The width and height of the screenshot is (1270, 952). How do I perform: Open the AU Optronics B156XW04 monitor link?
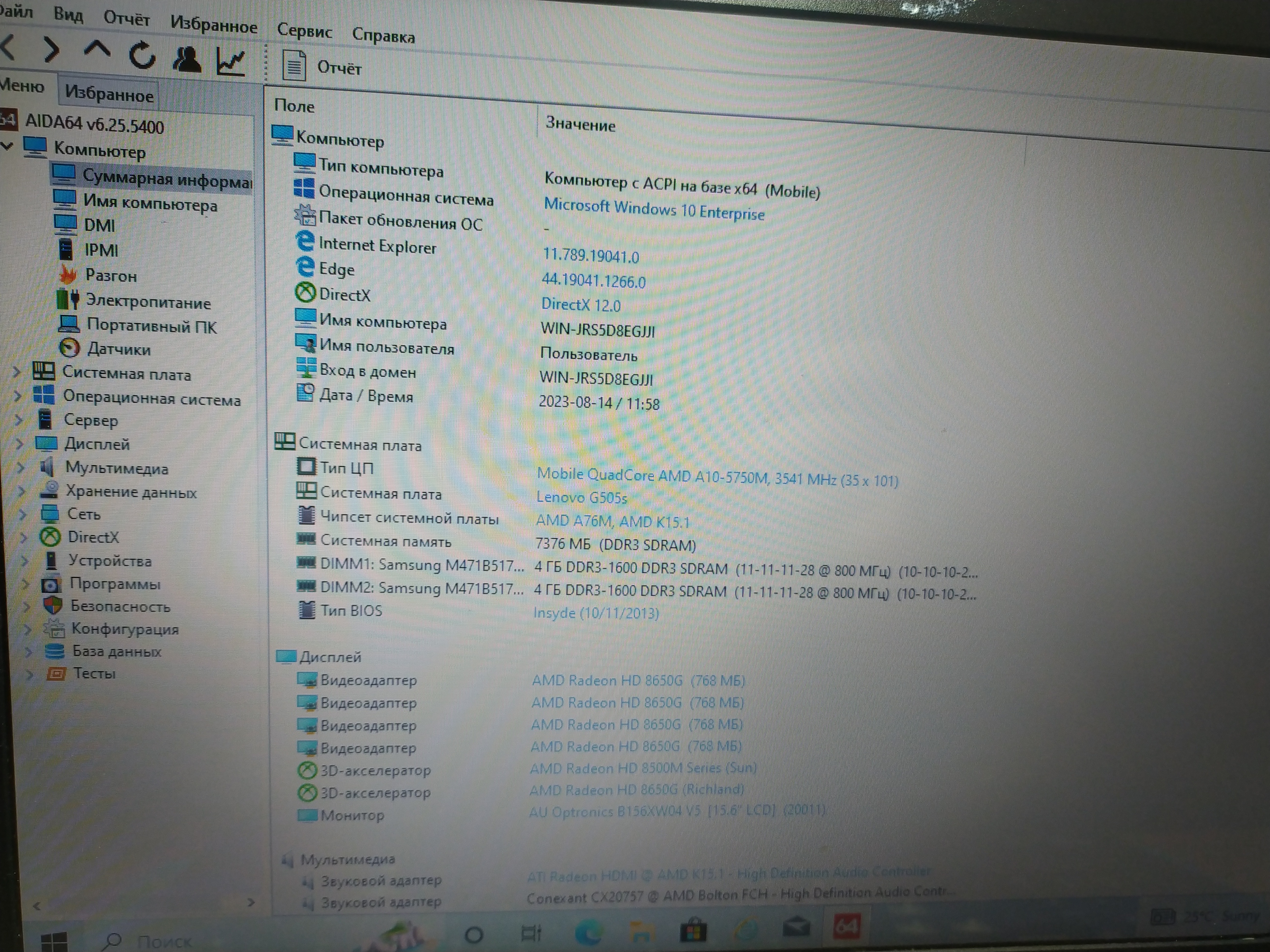[678, 811]
